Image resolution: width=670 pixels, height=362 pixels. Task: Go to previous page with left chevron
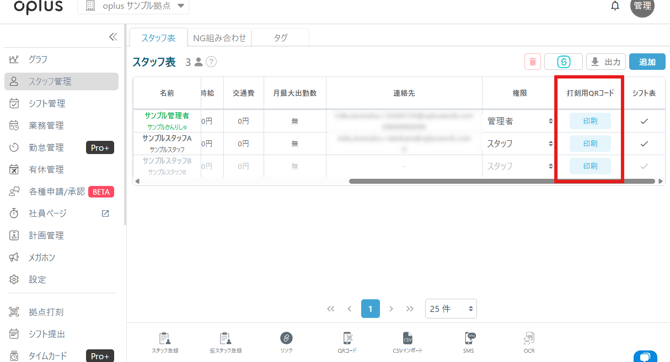[x=350, y=309]
